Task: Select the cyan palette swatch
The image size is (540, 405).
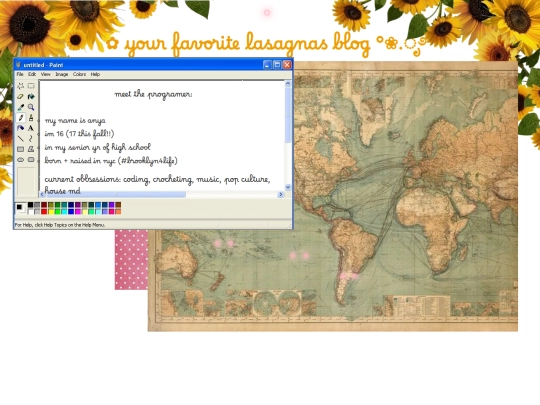Action: 64,211
